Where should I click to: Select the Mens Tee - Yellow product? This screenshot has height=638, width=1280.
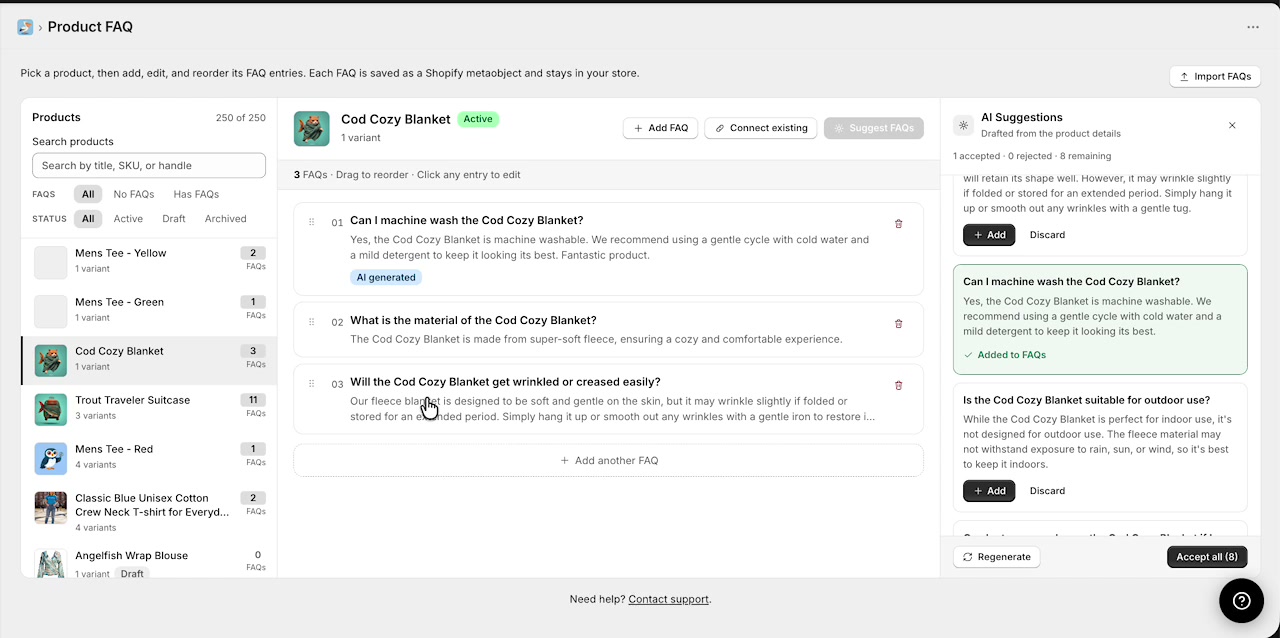coord(149,262)
